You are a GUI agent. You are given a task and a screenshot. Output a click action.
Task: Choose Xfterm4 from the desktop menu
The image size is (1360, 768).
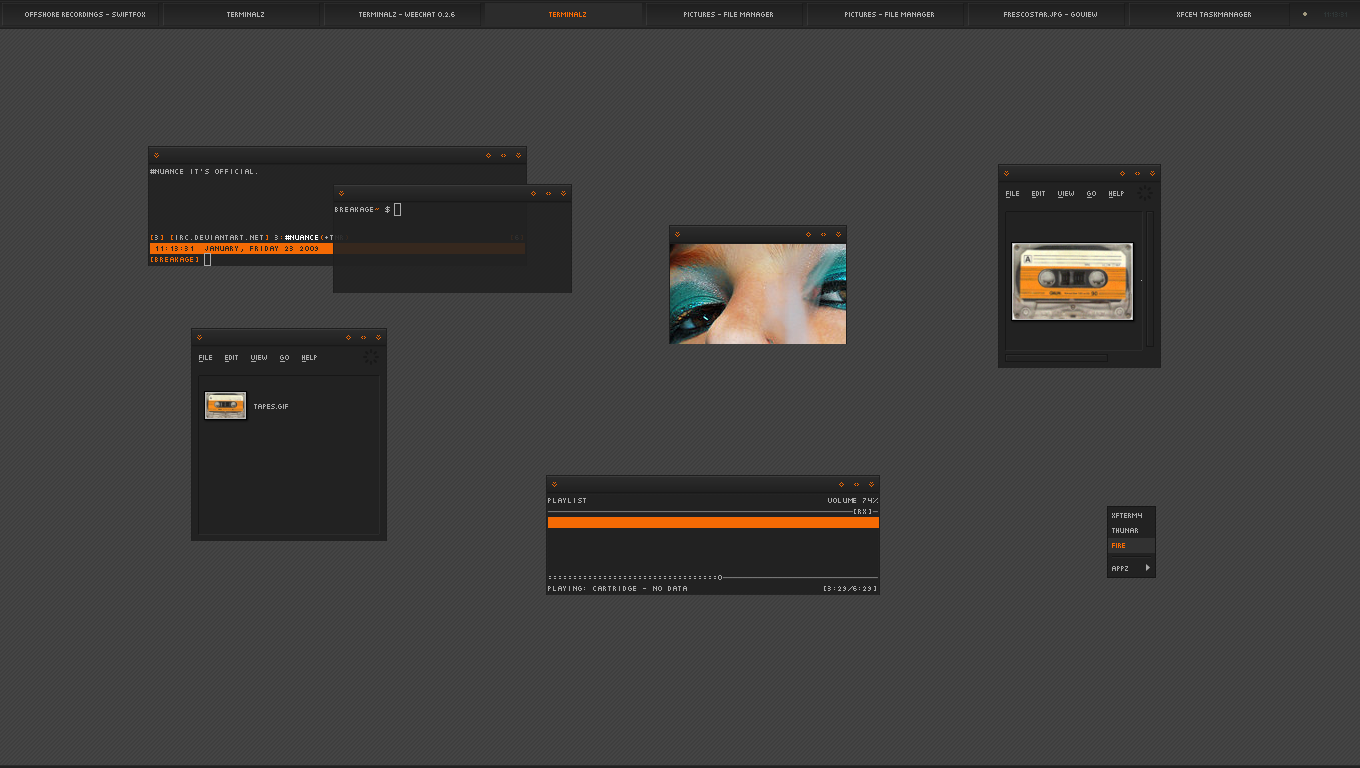point(1131,515)
